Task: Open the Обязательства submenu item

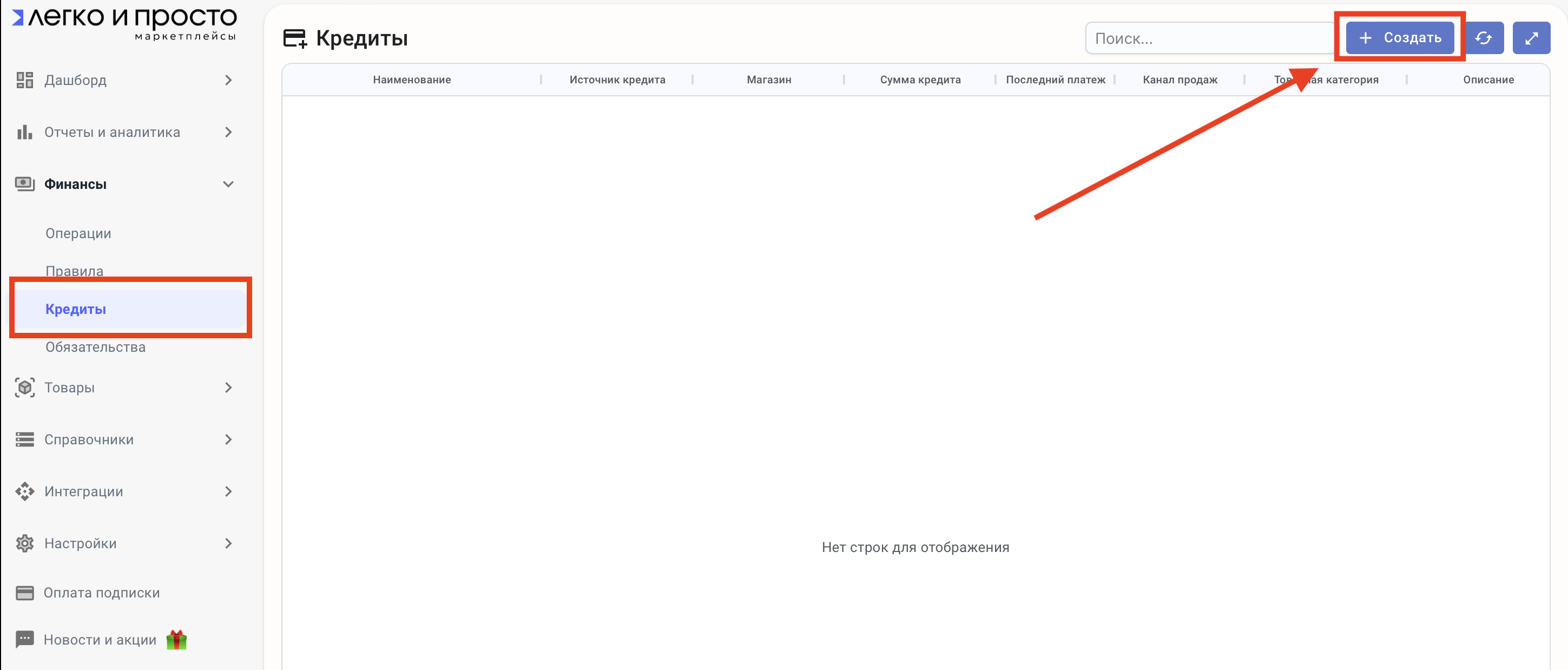Action: [95, 347]
